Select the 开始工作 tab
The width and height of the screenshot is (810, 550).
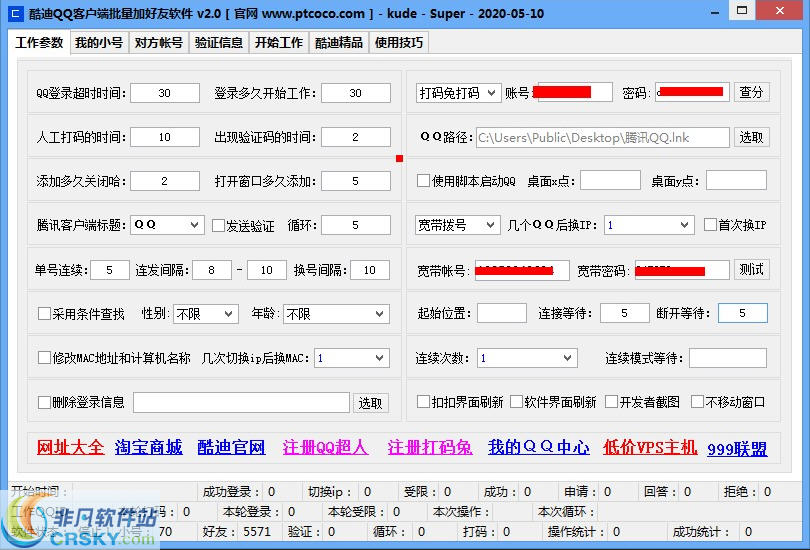pyautogui.click(x=278, y=42)
